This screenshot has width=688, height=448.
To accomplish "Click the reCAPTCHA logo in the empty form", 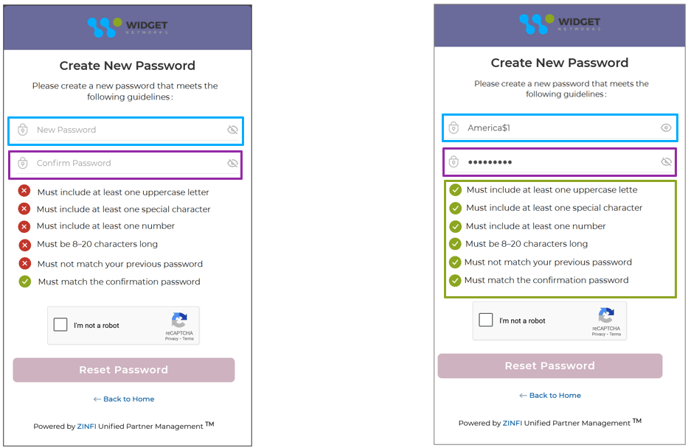I will coord(179,321).
